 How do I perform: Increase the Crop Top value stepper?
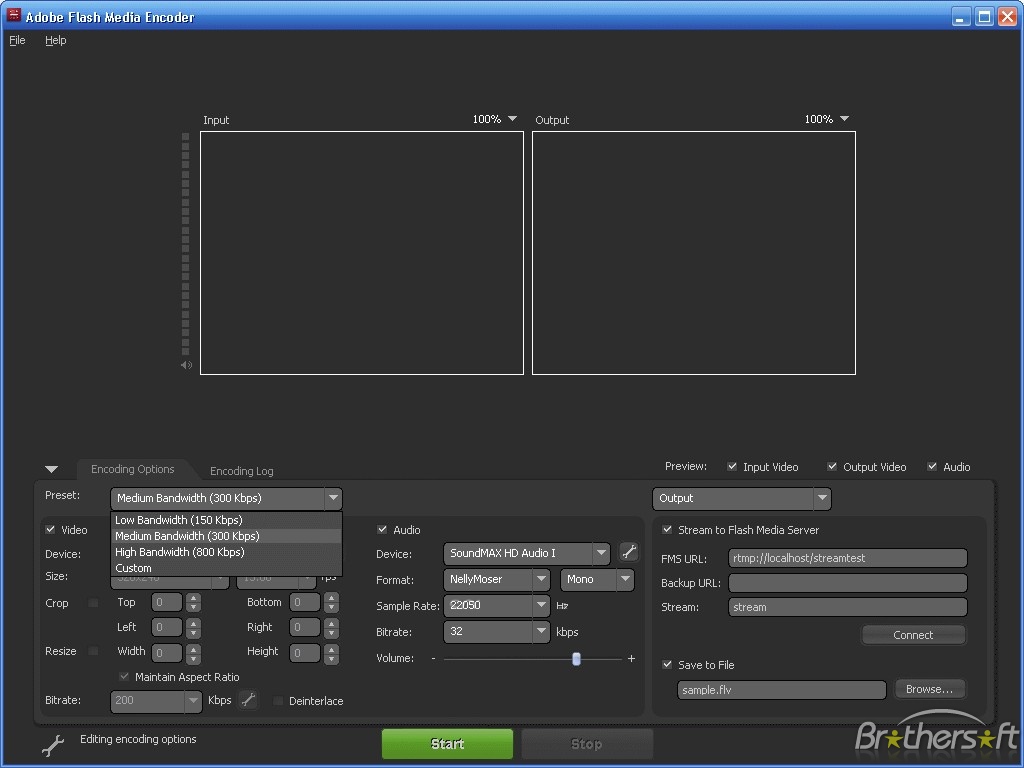(193, 598)
